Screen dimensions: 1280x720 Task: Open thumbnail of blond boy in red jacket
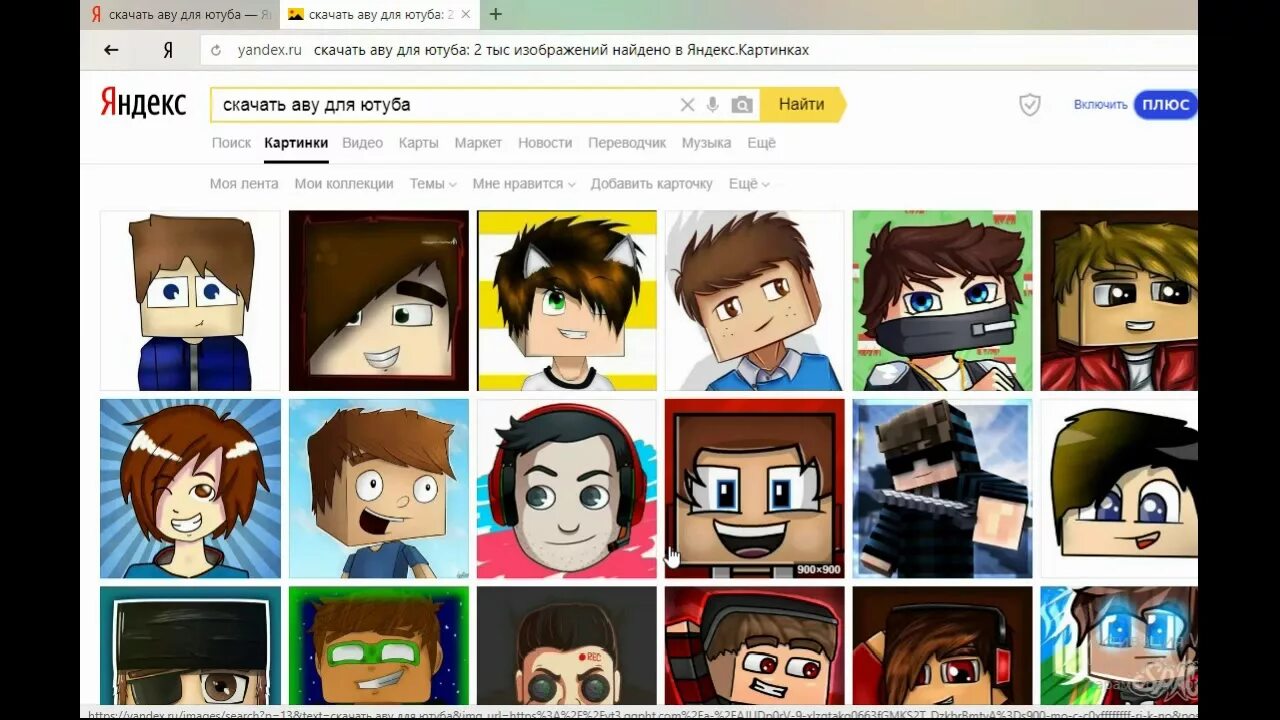tap(1119, 300)
